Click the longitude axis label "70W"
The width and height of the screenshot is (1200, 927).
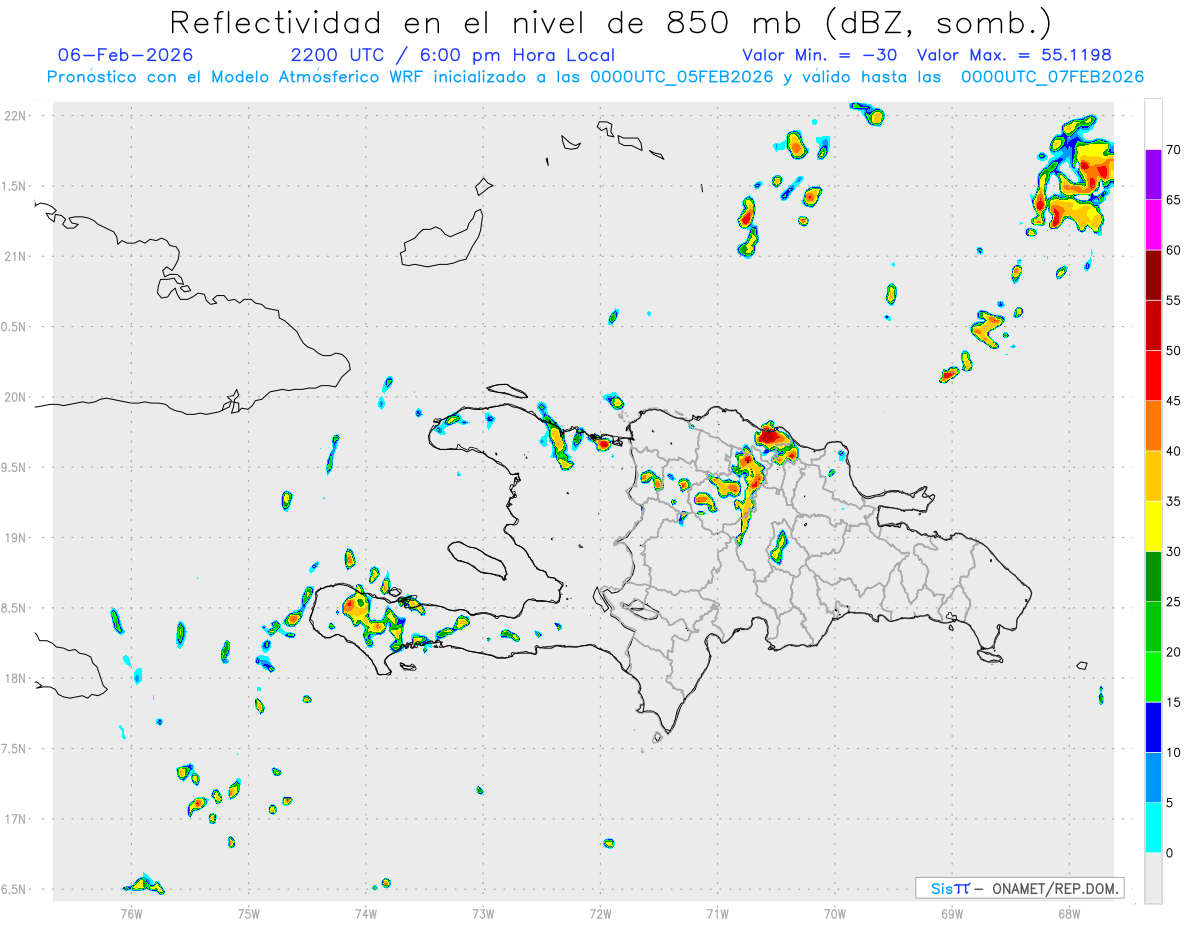point(835,913)
